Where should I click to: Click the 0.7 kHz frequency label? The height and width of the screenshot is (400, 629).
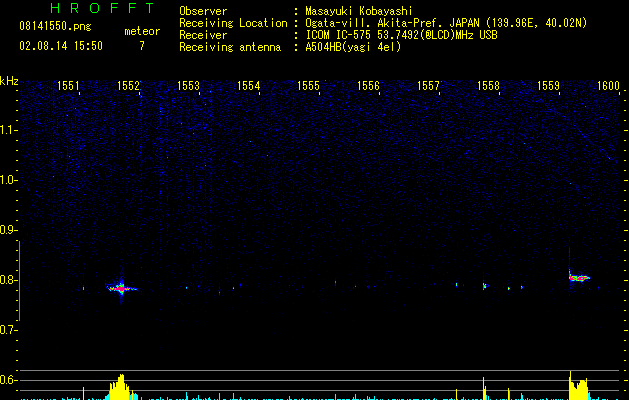9,330
